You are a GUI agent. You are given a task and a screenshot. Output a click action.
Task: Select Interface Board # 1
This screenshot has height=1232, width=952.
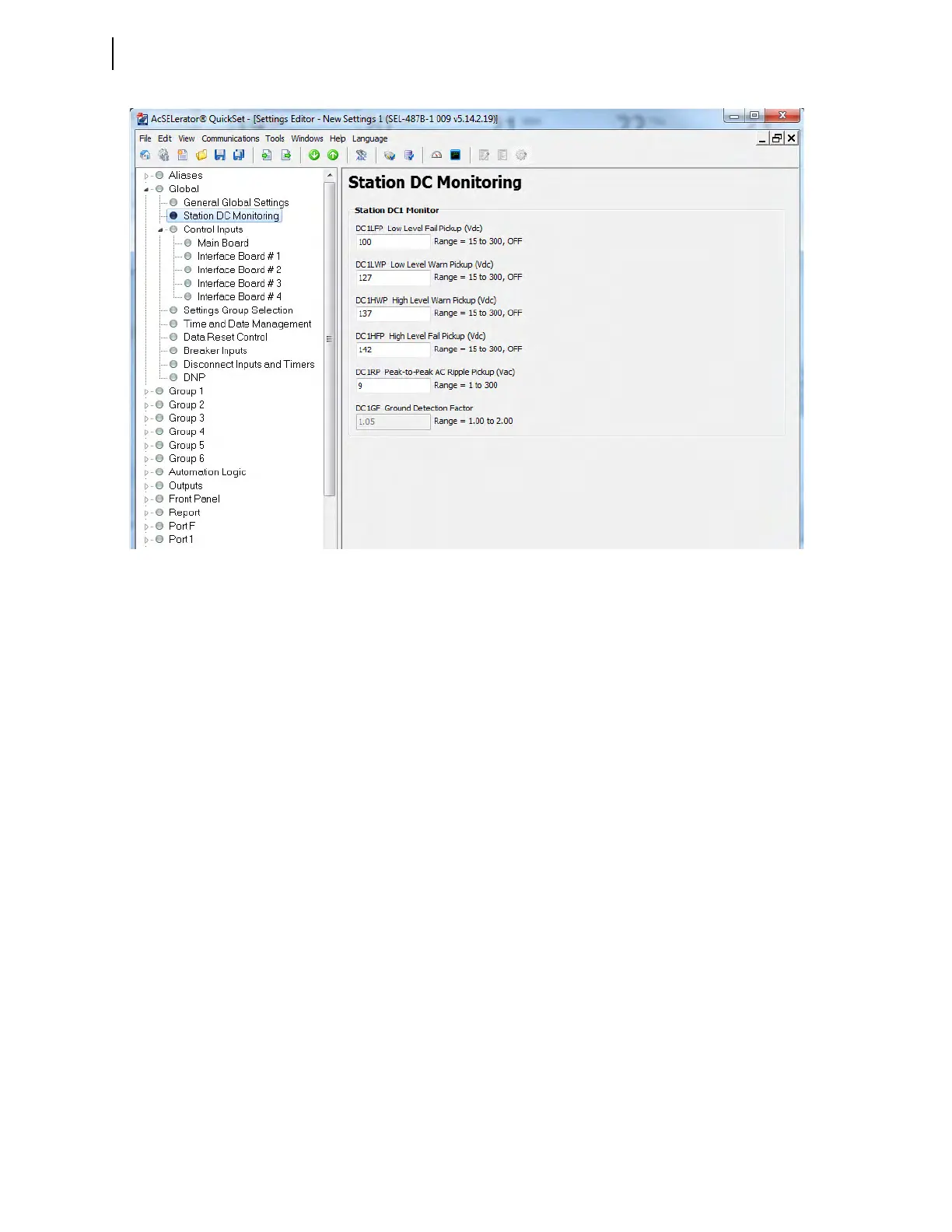[239, 256]
